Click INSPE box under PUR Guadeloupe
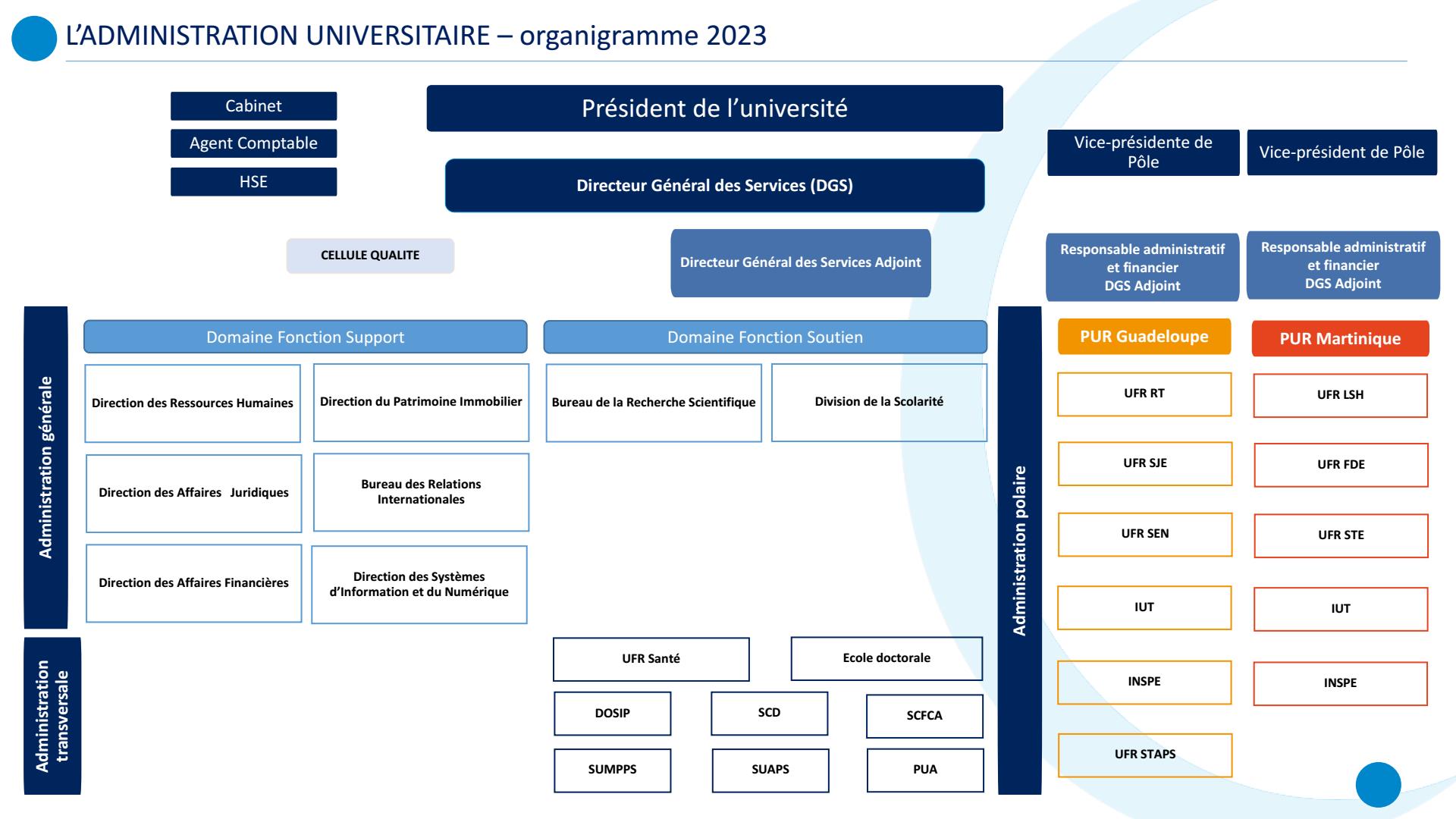Viewport: 1456px width, 819px height. [1144, 682]
